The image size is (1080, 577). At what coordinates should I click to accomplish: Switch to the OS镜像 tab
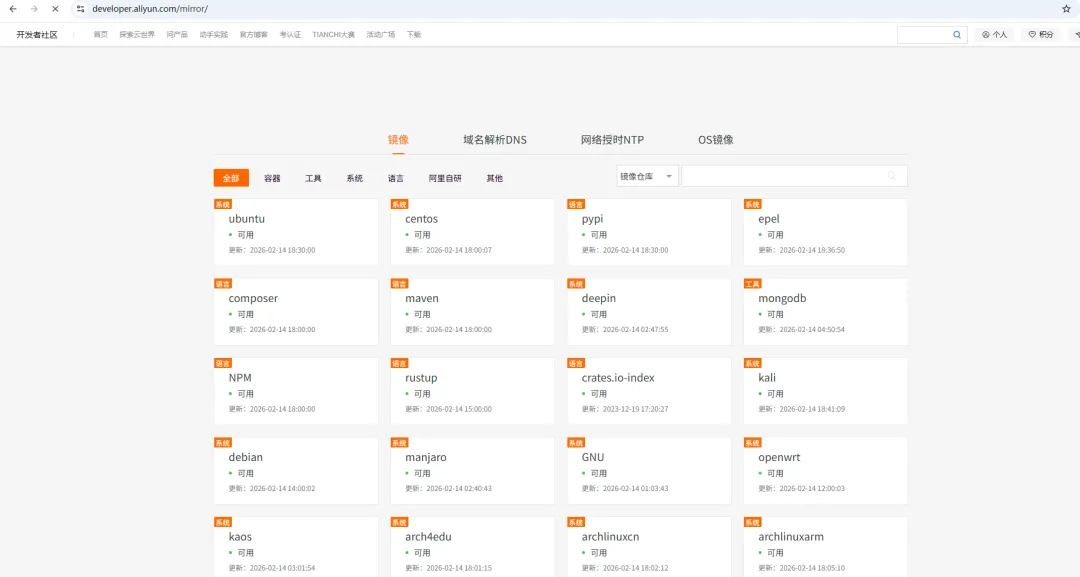(x=716, y=140)
